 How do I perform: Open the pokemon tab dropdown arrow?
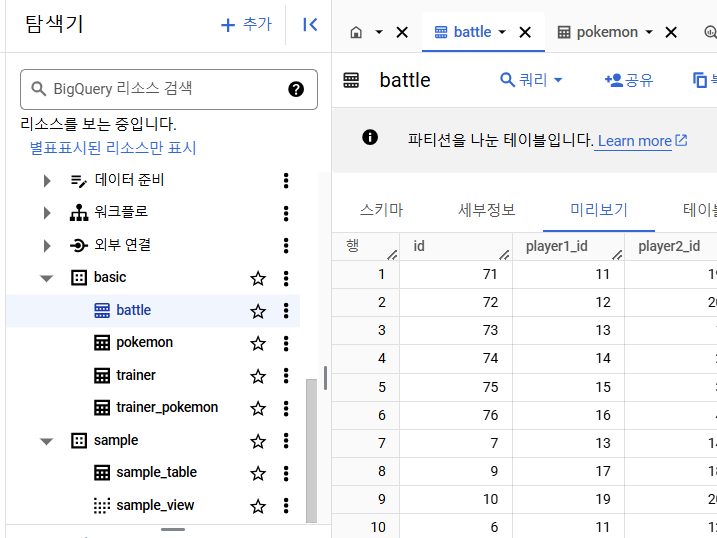649,32
